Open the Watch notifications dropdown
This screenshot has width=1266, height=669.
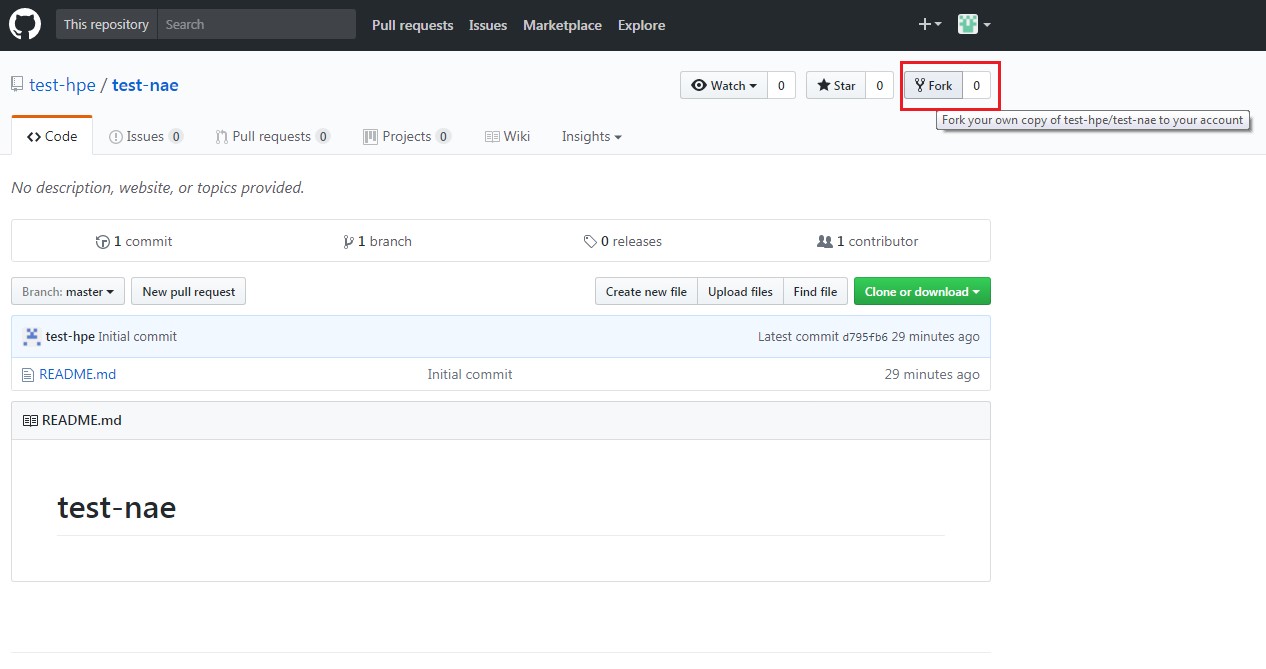click(724, 85)
